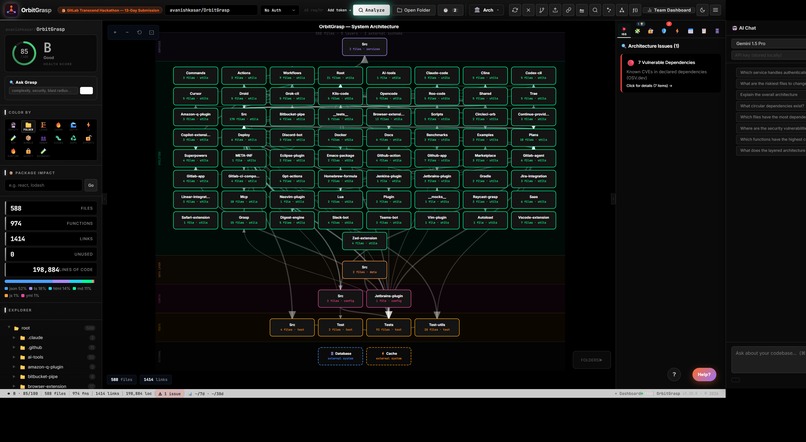The width and height of the screenshot is (806, 442).
Task: Select the padlock color-by icon in third row
Action: [x=28, y=152]
